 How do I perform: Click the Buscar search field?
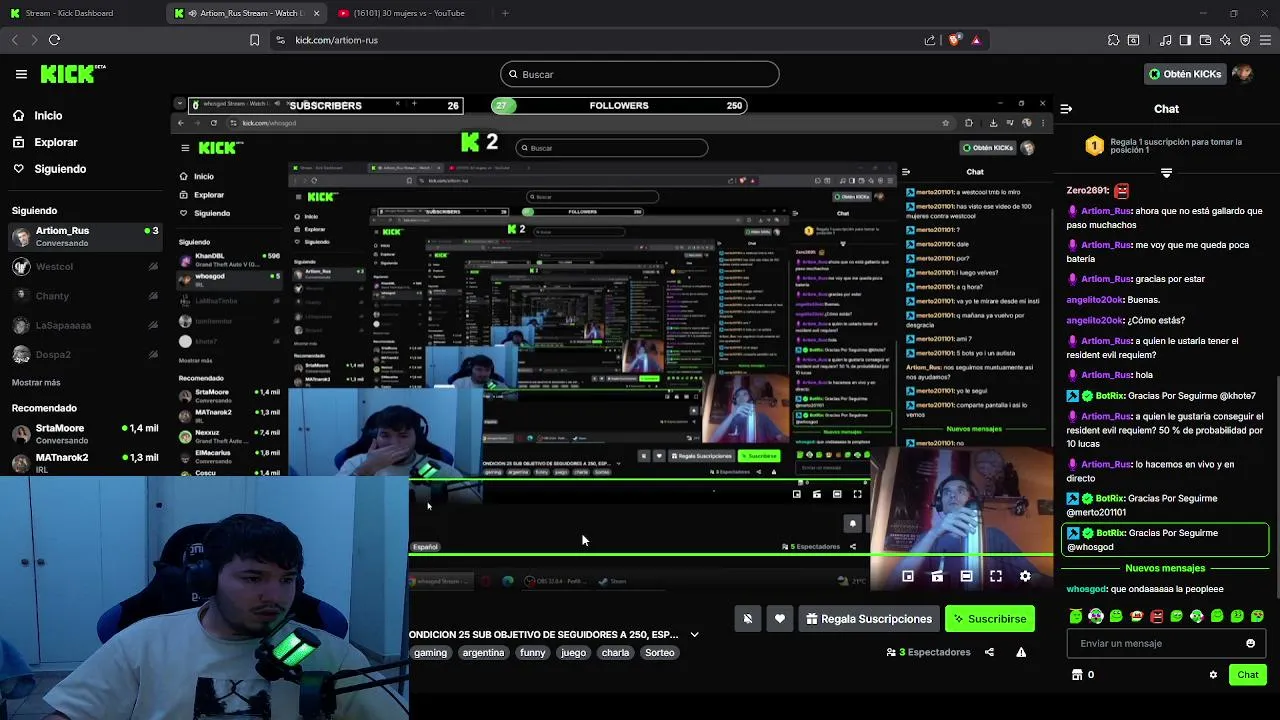tap(640, 74)
